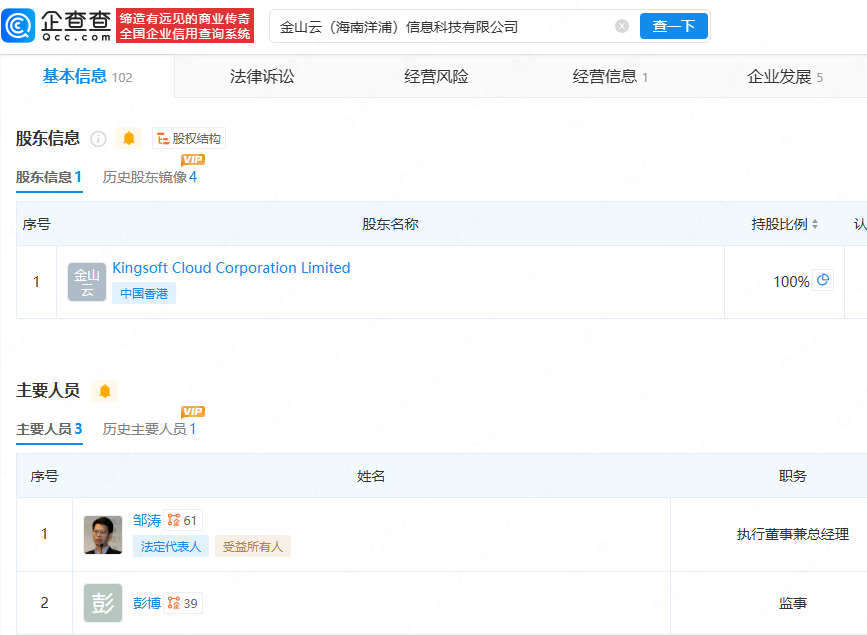Sort by 持股比例 column arrow

[x=815, y=224]
